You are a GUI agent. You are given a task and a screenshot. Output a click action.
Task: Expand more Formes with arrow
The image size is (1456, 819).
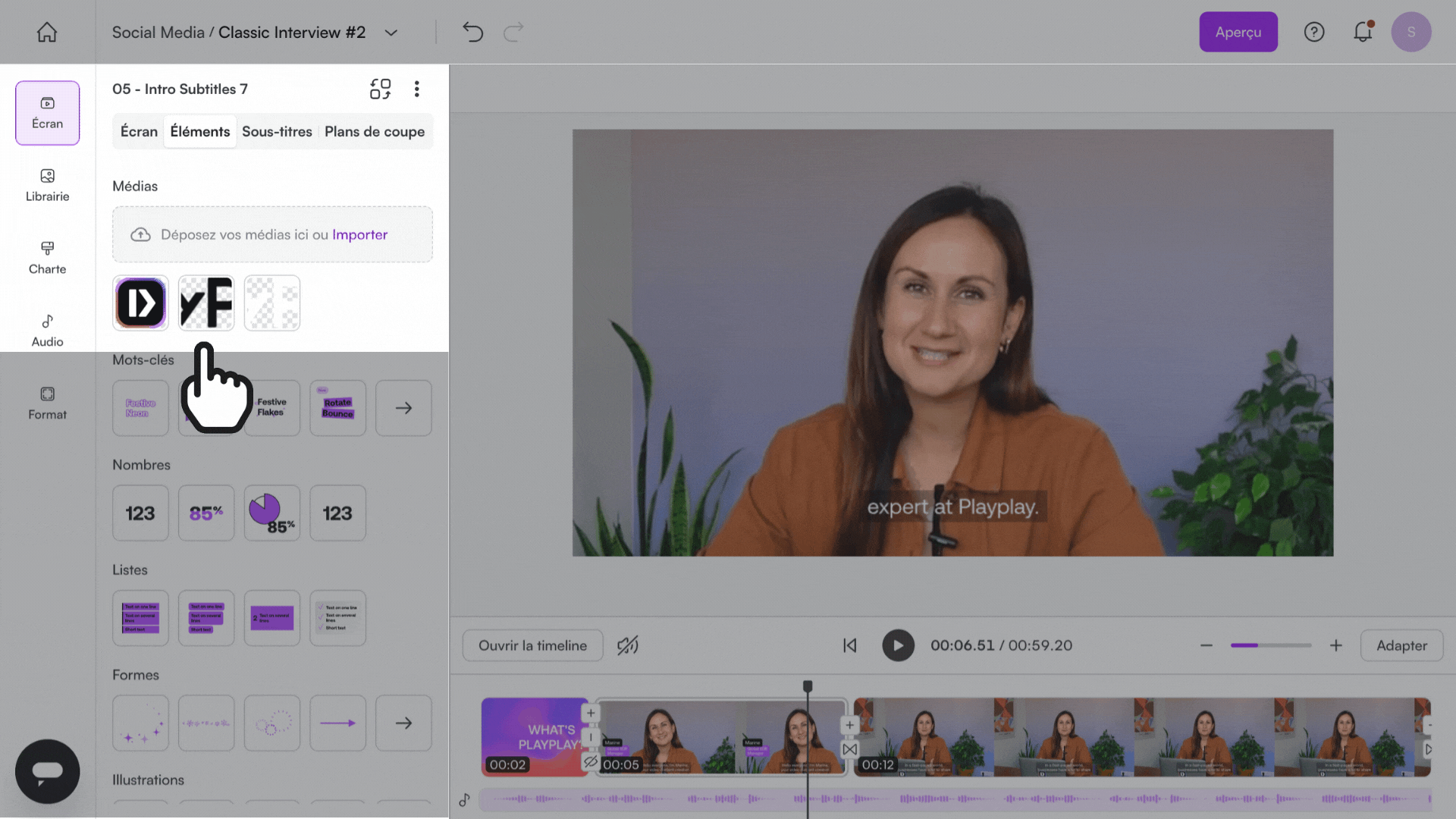click(403, 723)
